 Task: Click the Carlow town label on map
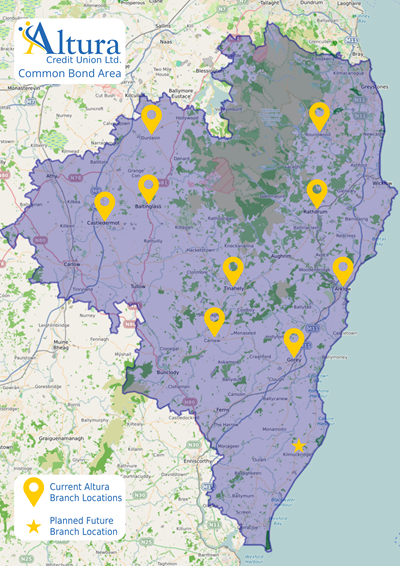point(72,264)
